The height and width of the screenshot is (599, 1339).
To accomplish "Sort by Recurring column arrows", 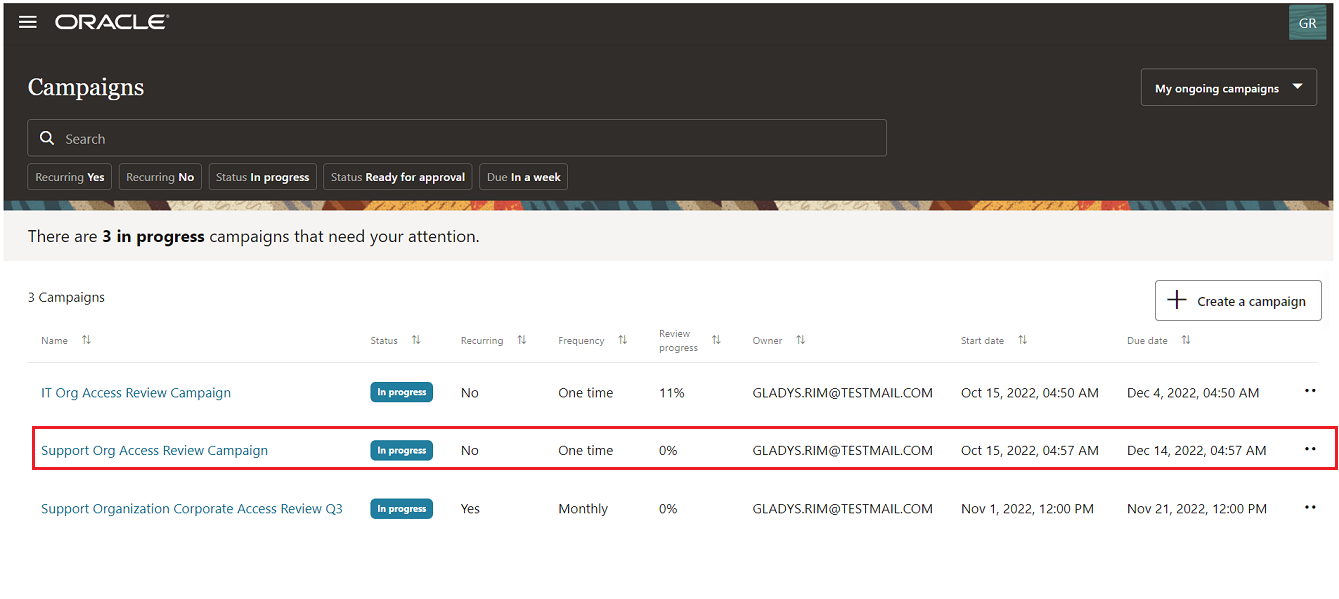I will 522,340.
